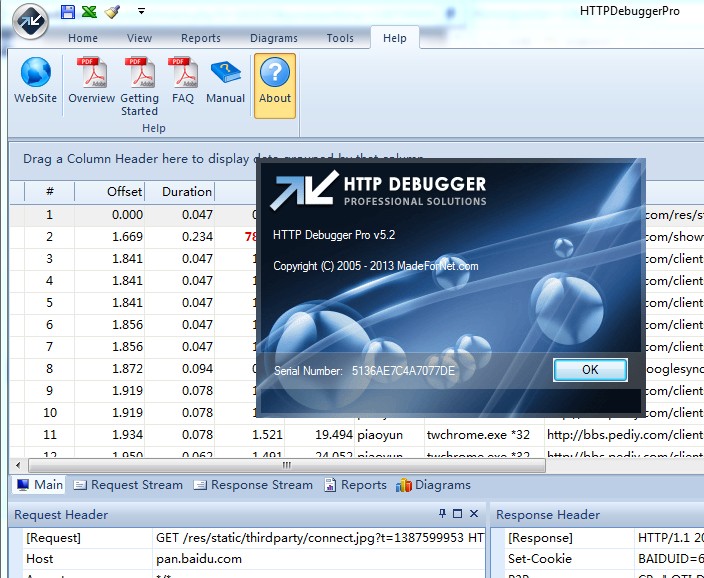Select row 11 with offset 1.934
Screen dimensions: 704x578
357,435
